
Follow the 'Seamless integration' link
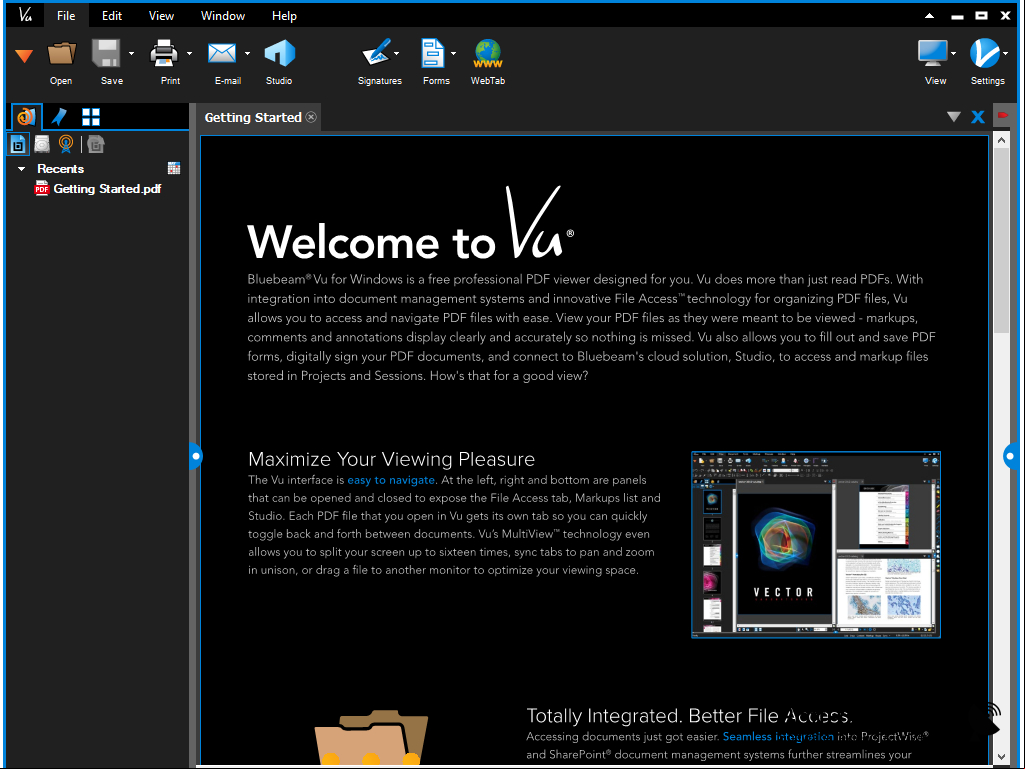coord(778,736)
